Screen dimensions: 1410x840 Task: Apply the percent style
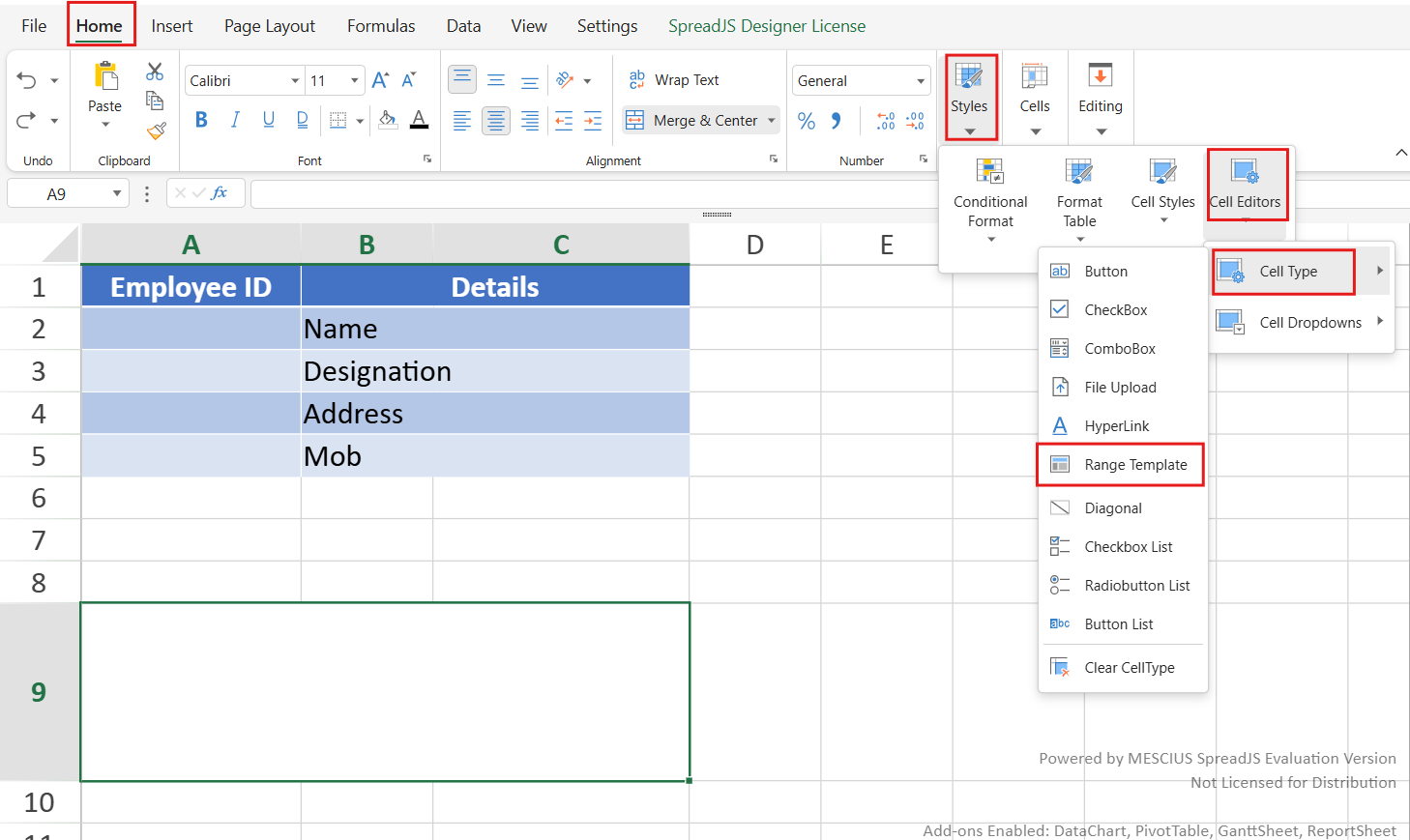pyautogui.click(x=807, y=121)
